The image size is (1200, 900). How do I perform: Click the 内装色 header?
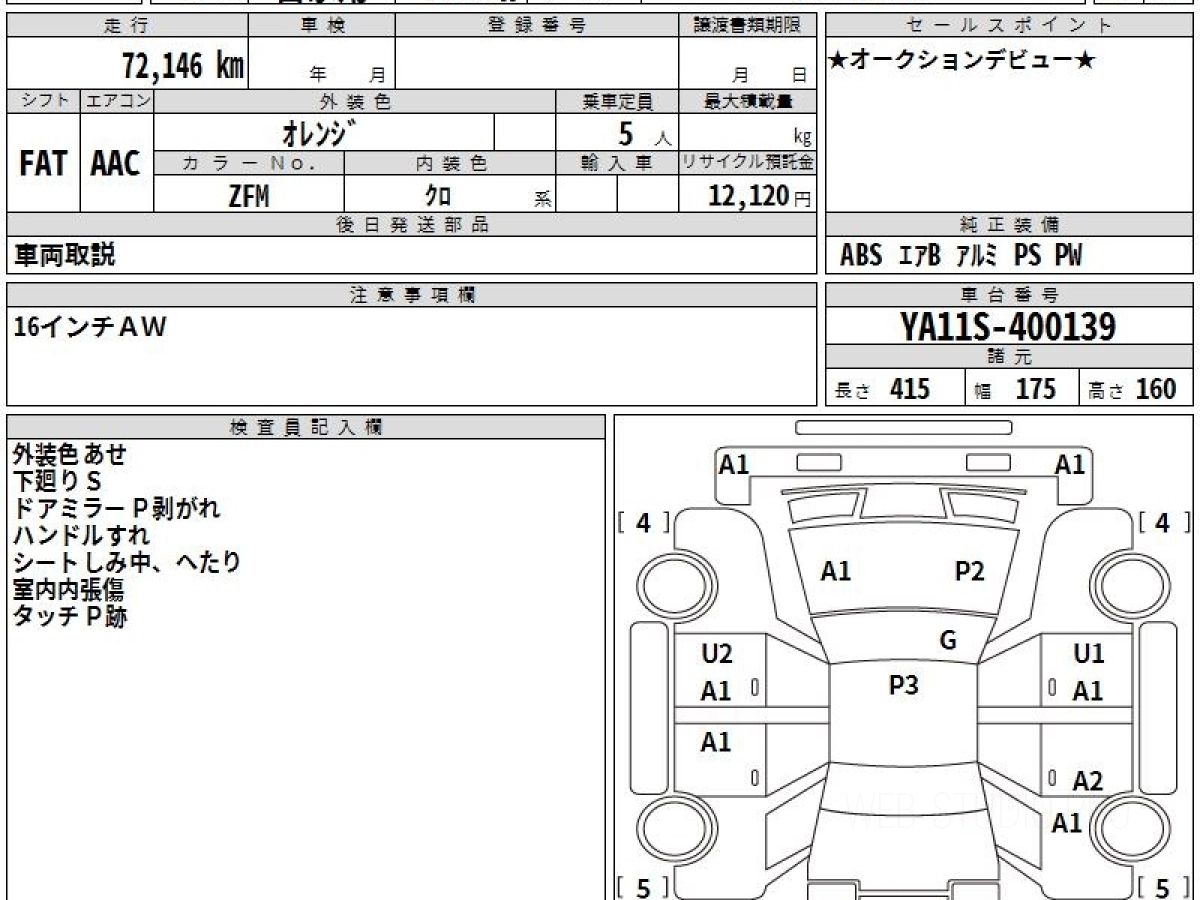tap(449, 163)
